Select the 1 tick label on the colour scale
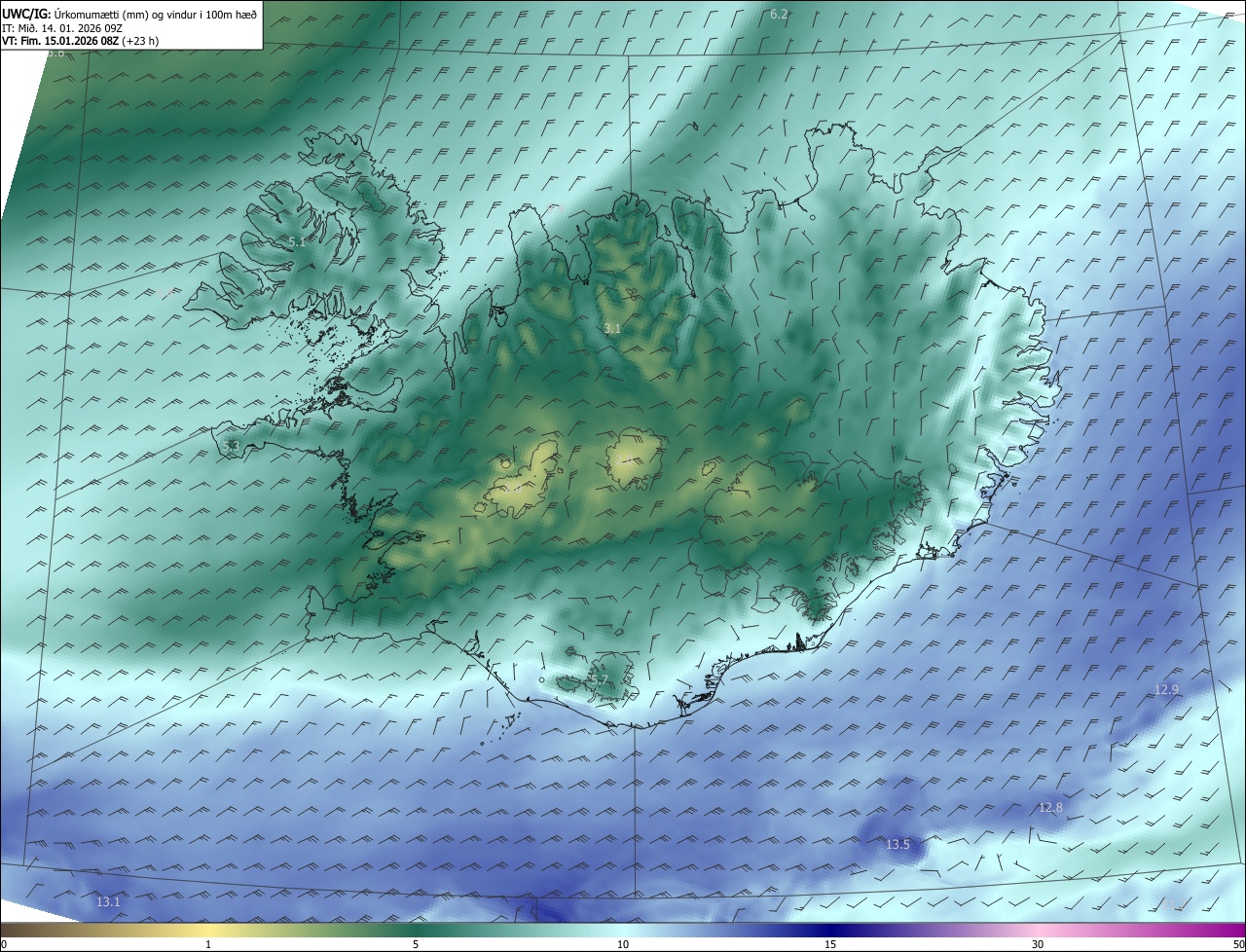 (x=208, y=944)
